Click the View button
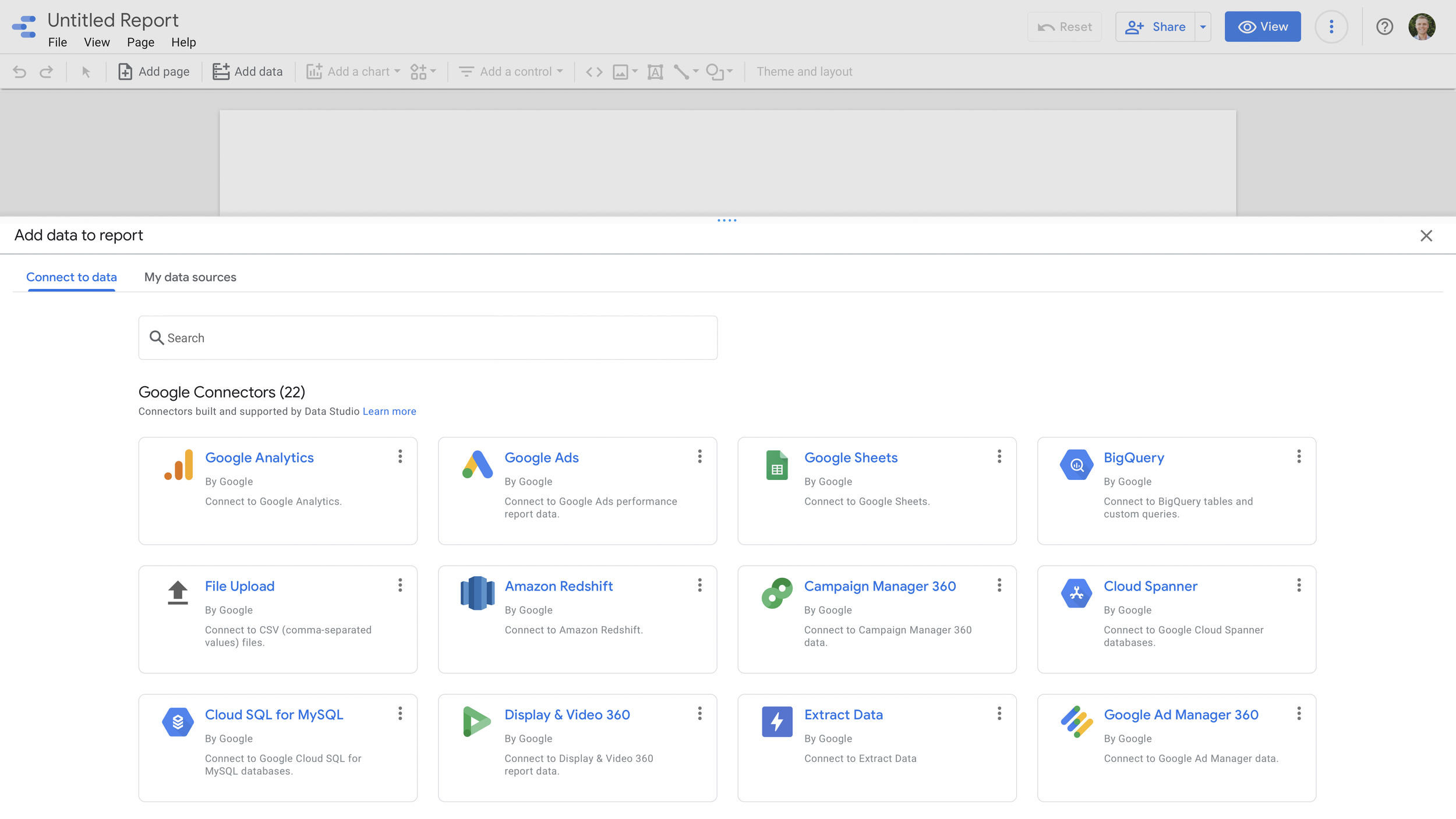The image size is (1456, 819). point(1263,27)
